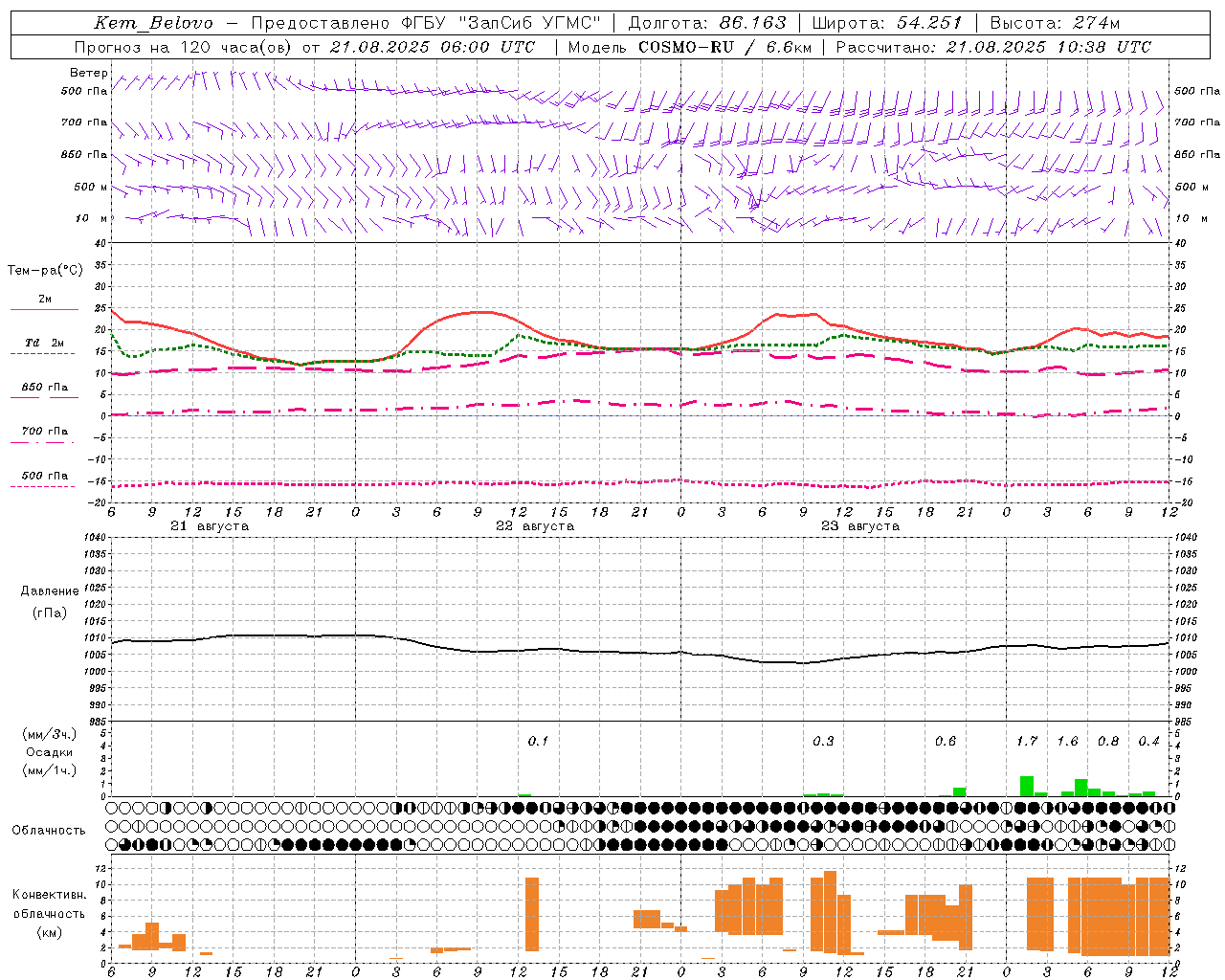
Task: Click the 1.6 three-hour precipitation value
Action: (1067, 741)
